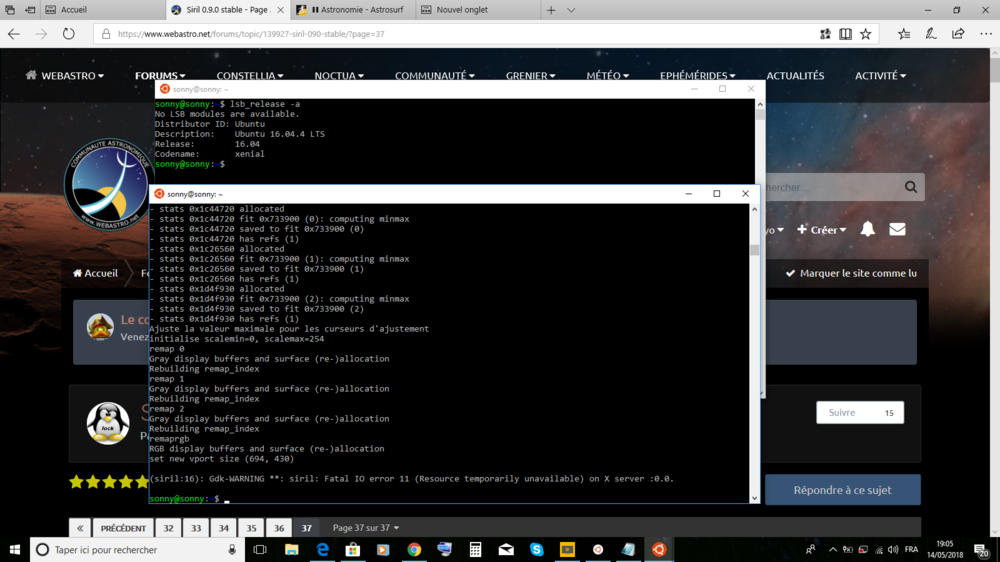The width and height of the screenshot is (1000, 562).
Task: Open the EPHÉMÉRIDES dropdown menu
Action: (697, 76)
